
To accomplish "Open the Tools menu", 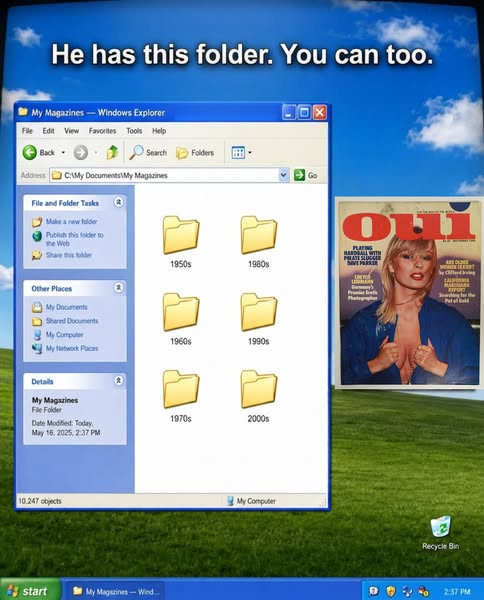I will point(134,131).
